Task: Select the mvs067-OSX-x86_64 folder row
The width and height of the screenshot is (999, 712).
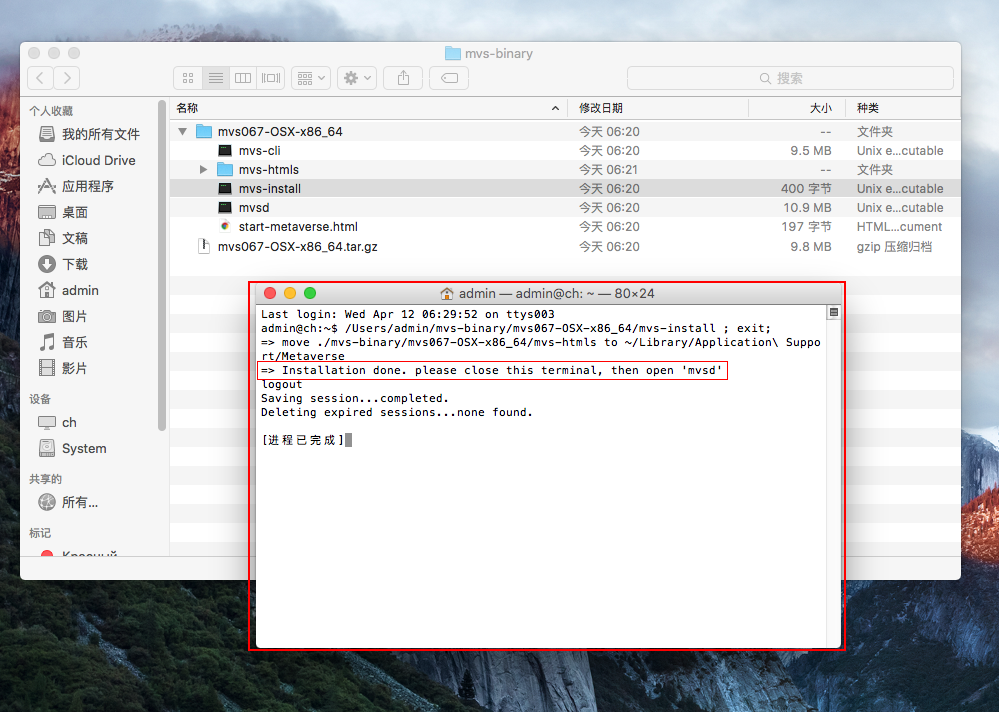Action: [x=565, y=132]
